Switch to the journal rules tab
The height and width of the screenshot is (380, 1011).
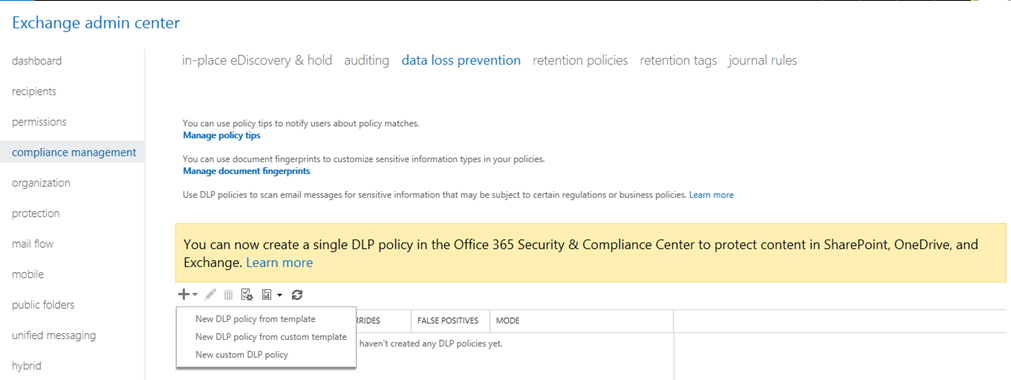tap(763, 61)
